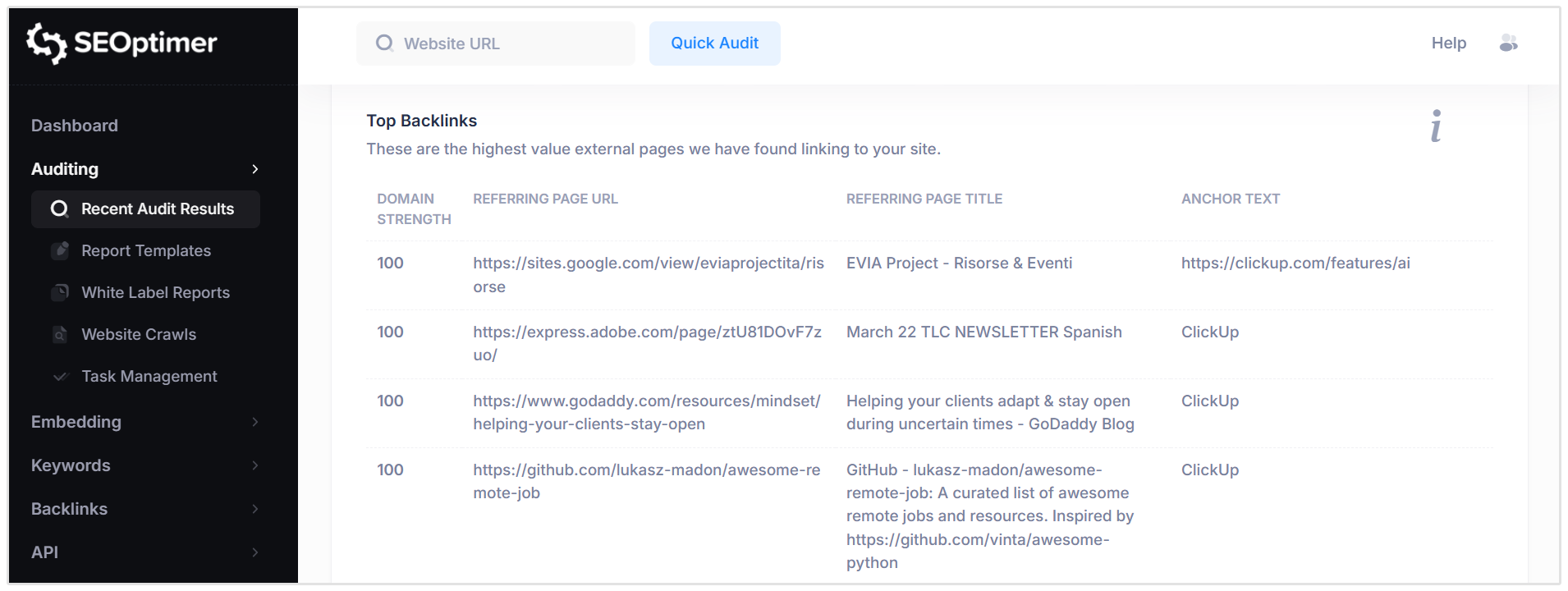Open the Help link
Screen dimensions: 1568x591
(x=1448, y=43)
